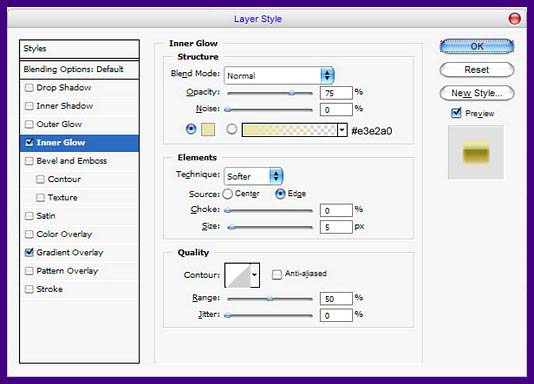Open the Contour picker arrow
The height and width of the screenshot is (384, 534).
(x=254, y=275)
